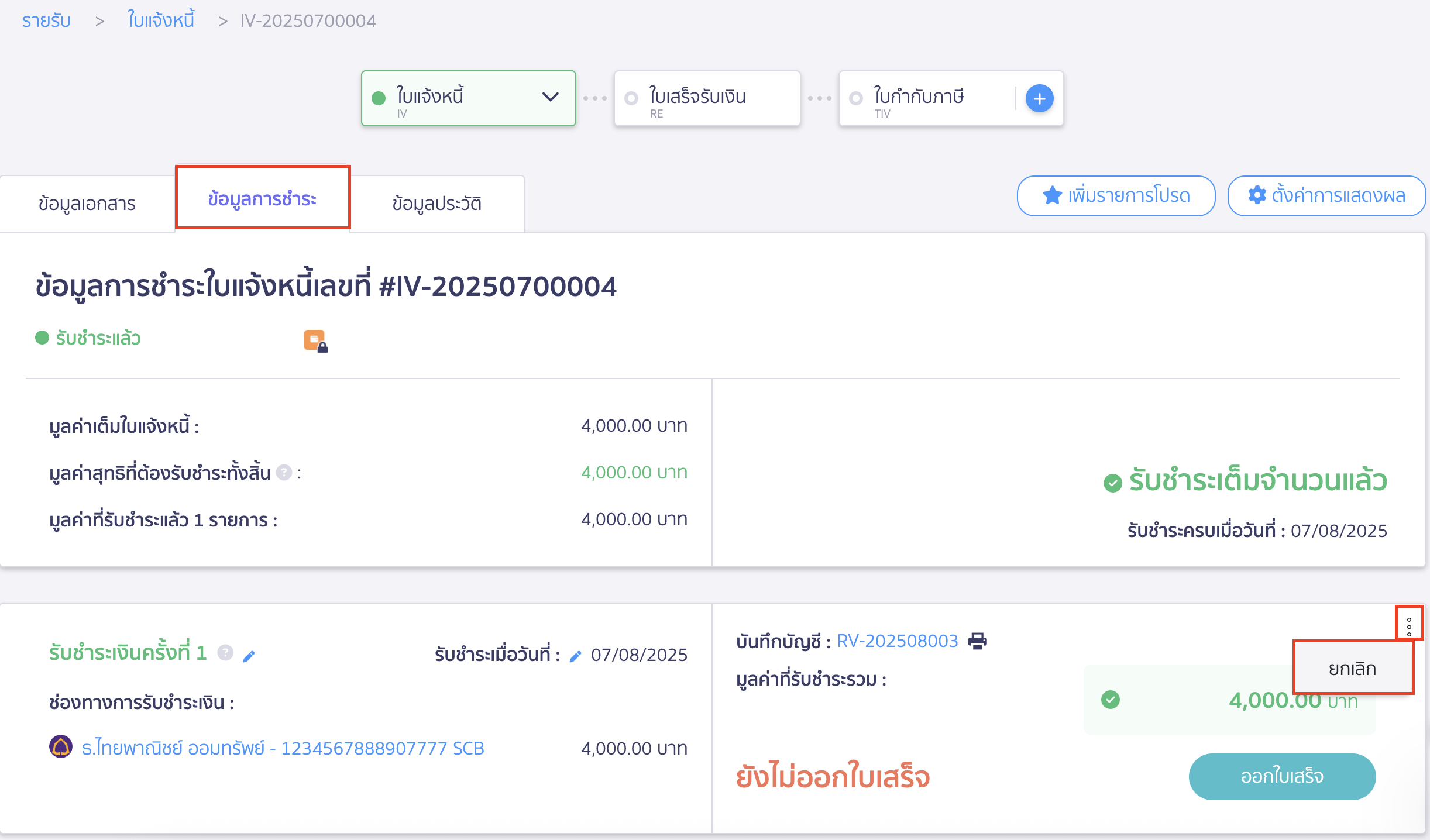Viewport: 1430px width, 840px height.
Task: Click the ช่องทางการรับชำระเงิน label
Action: (x=142, y=702)
